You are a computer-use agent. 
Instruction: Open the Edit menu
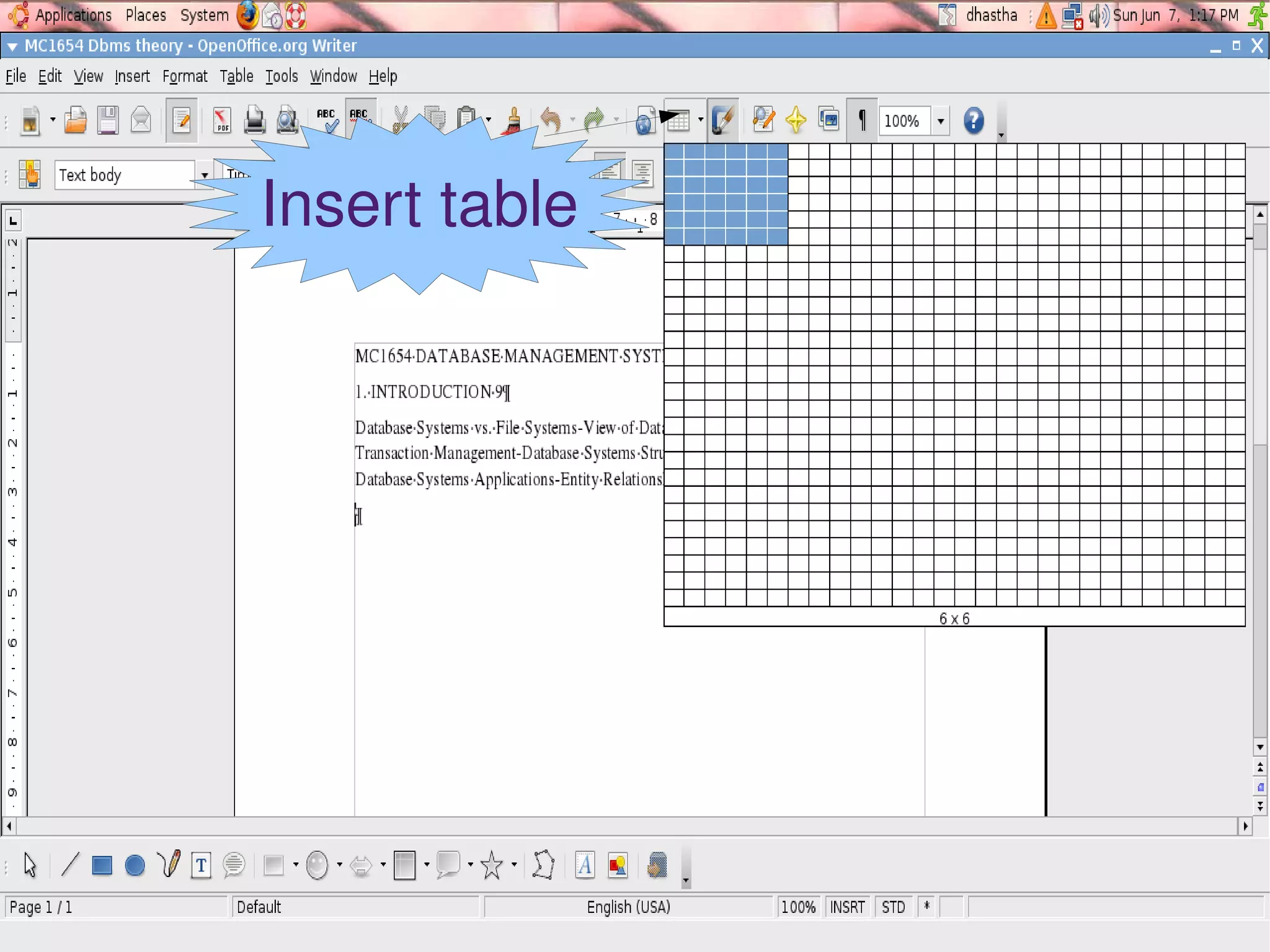[50, 76]
